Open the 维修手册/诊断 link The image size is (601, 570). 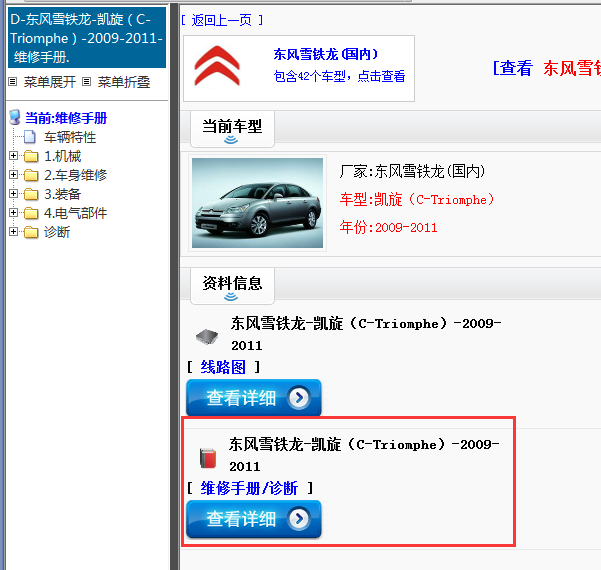tap(249, 488)
